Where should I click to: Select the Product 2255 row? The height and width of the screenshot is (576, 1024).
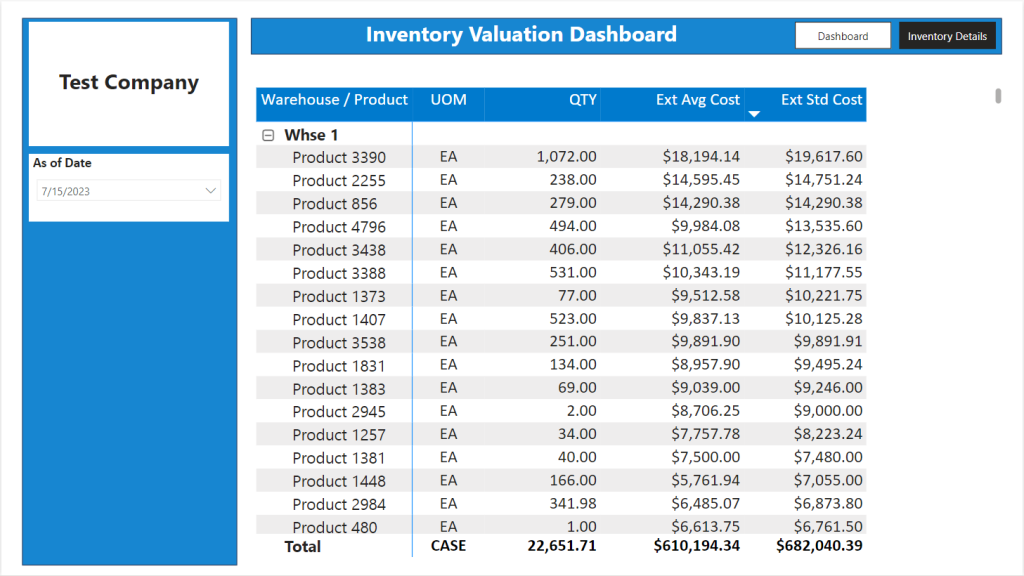coord(561,180)
